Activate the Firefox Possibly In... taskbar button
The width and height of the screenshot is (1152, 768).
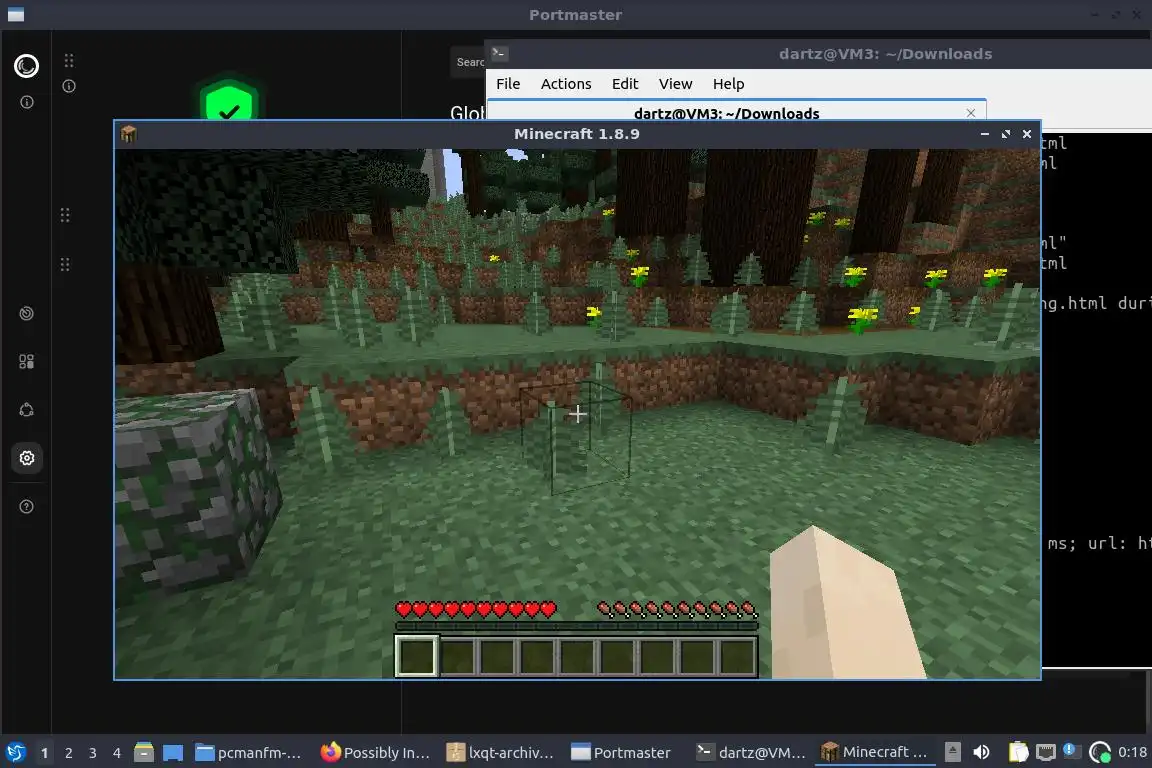pos(375,753)
